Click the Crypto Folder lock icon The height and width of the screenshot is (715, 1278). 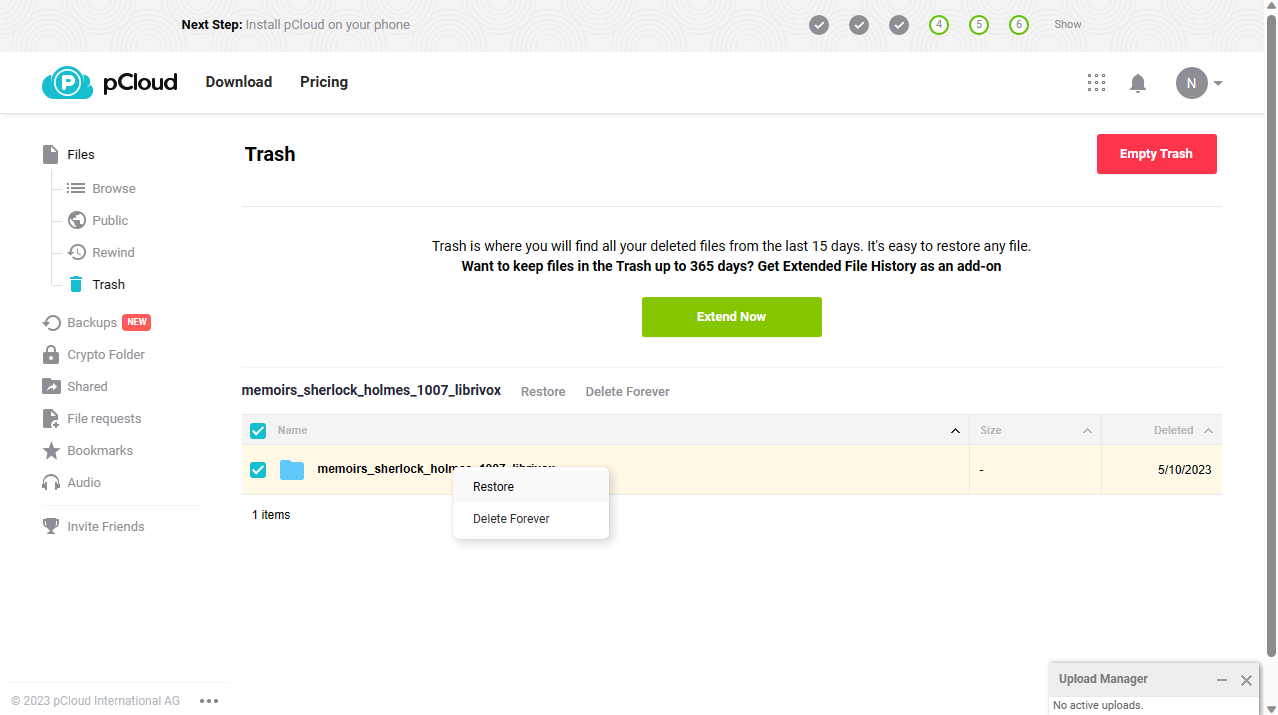click(x=51, y=354)
